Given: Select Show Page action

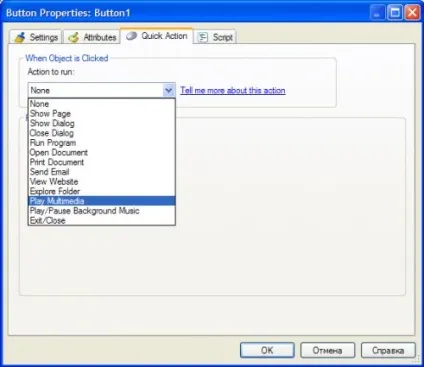Looking at the screenshot, I should [x=102, y=113].
